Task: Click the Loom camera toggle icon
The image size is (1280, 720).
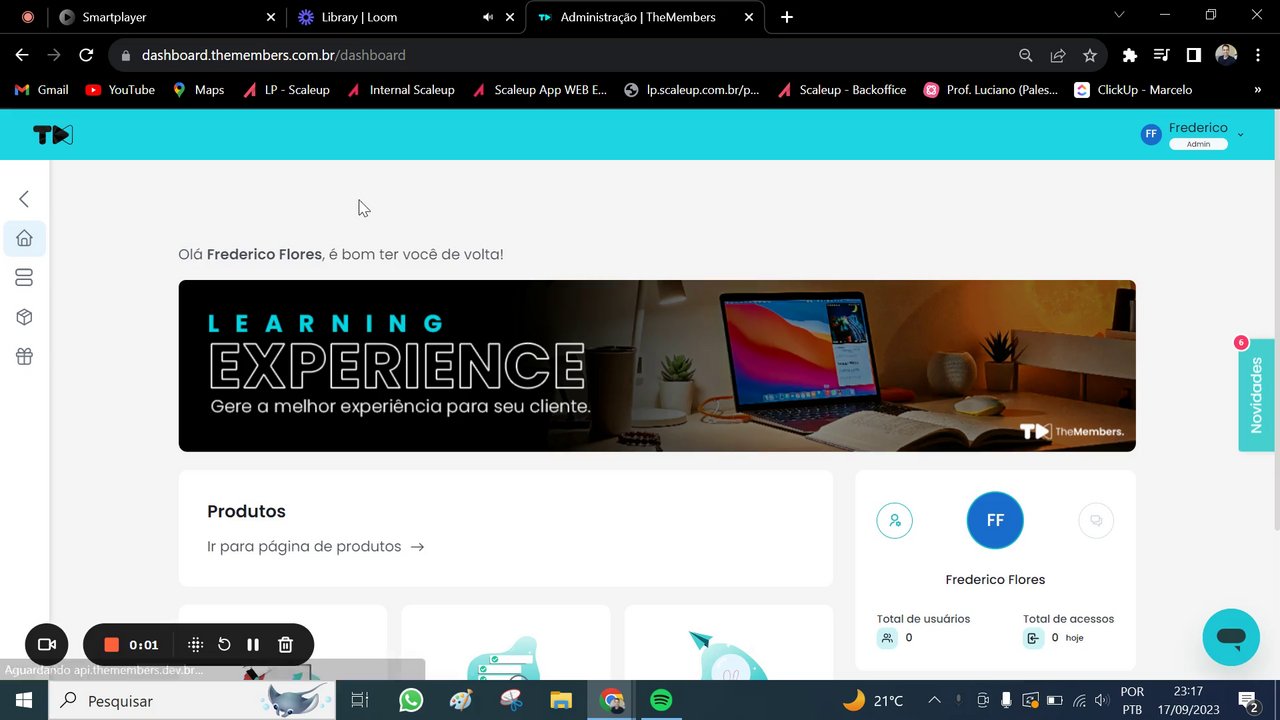Action: (x=46, y=645)
